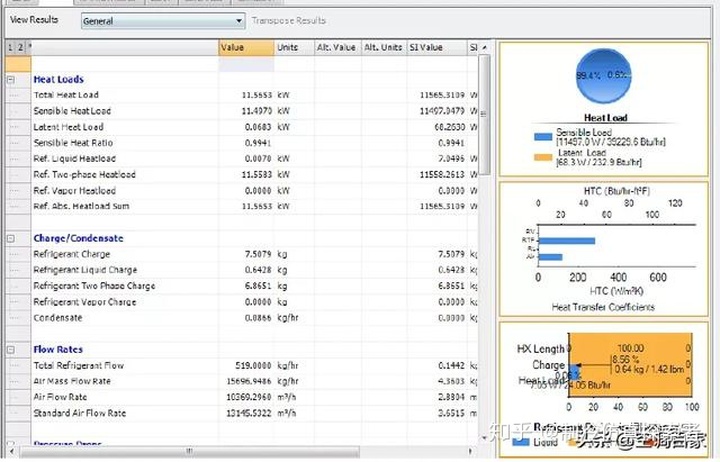The image size is (720, 462).
Task: Click the blue Sensible Load legend swatch
Action: point(543,137)
